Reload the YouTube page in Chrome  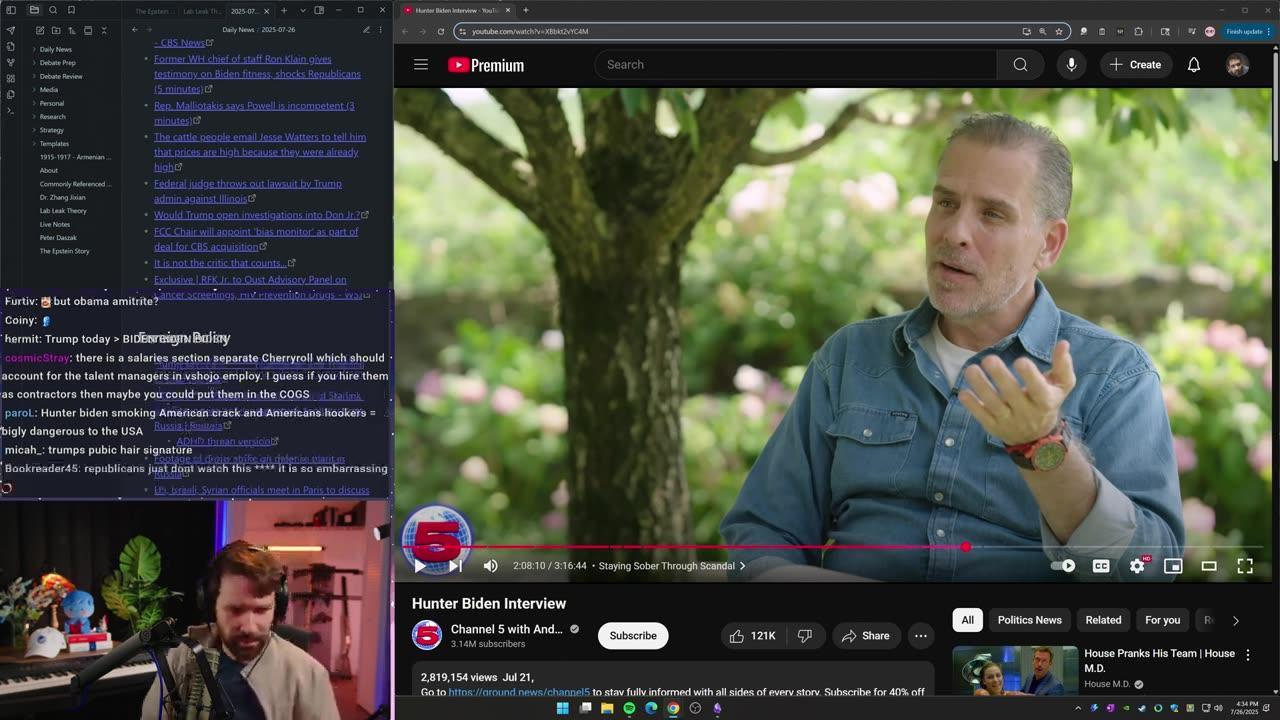click(440, 31)
